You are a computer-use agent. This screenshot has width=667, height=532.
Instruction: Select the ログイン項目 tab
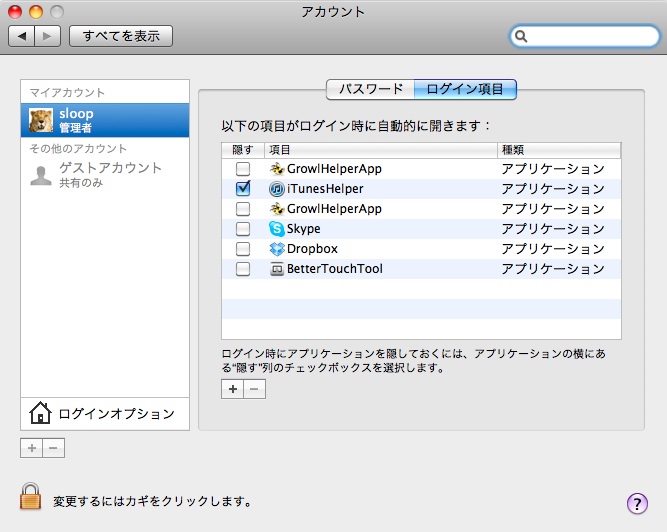(465, 89)
